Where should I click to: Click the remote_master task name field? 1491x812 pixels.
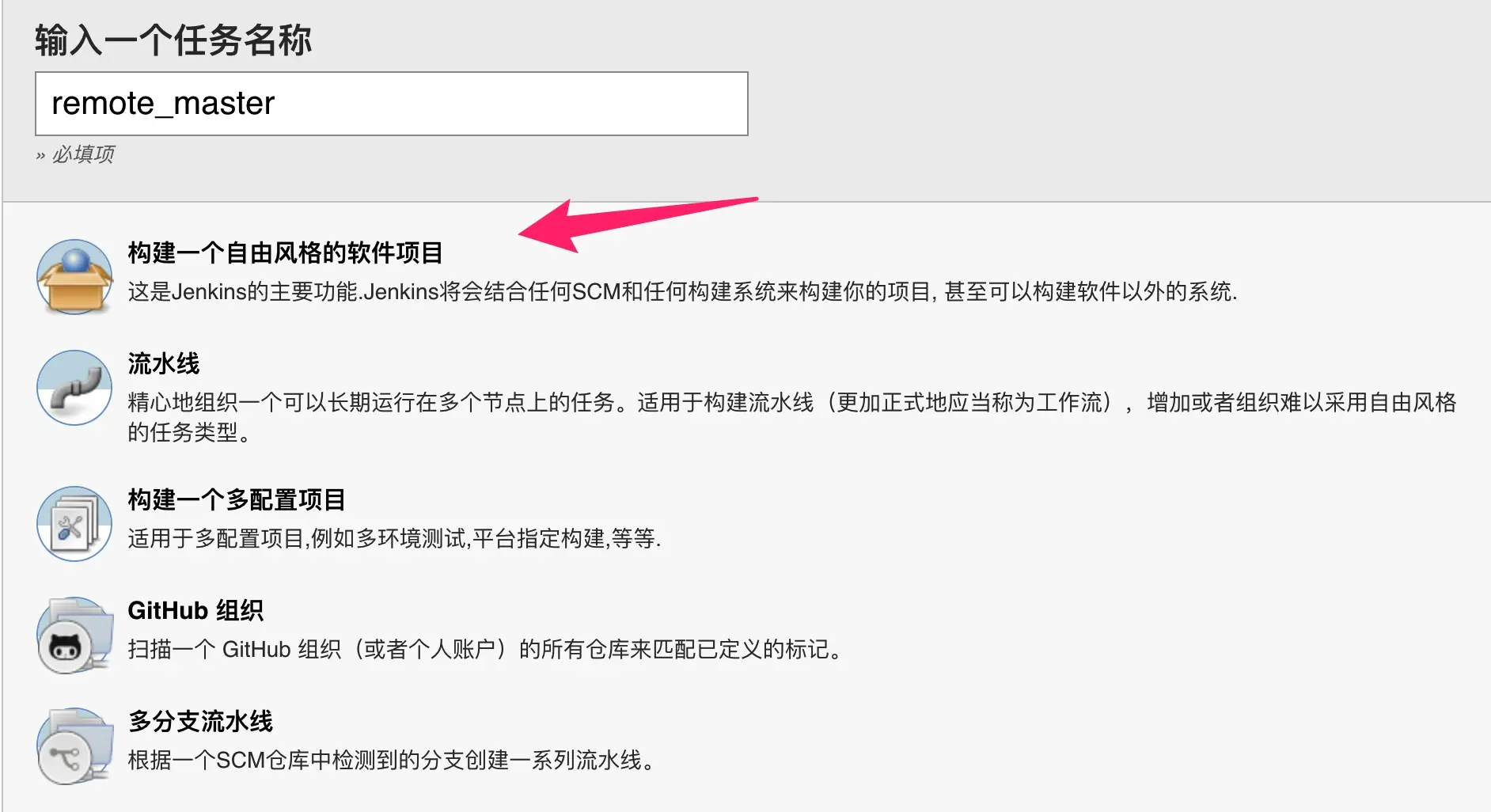[x=392, y=104]
